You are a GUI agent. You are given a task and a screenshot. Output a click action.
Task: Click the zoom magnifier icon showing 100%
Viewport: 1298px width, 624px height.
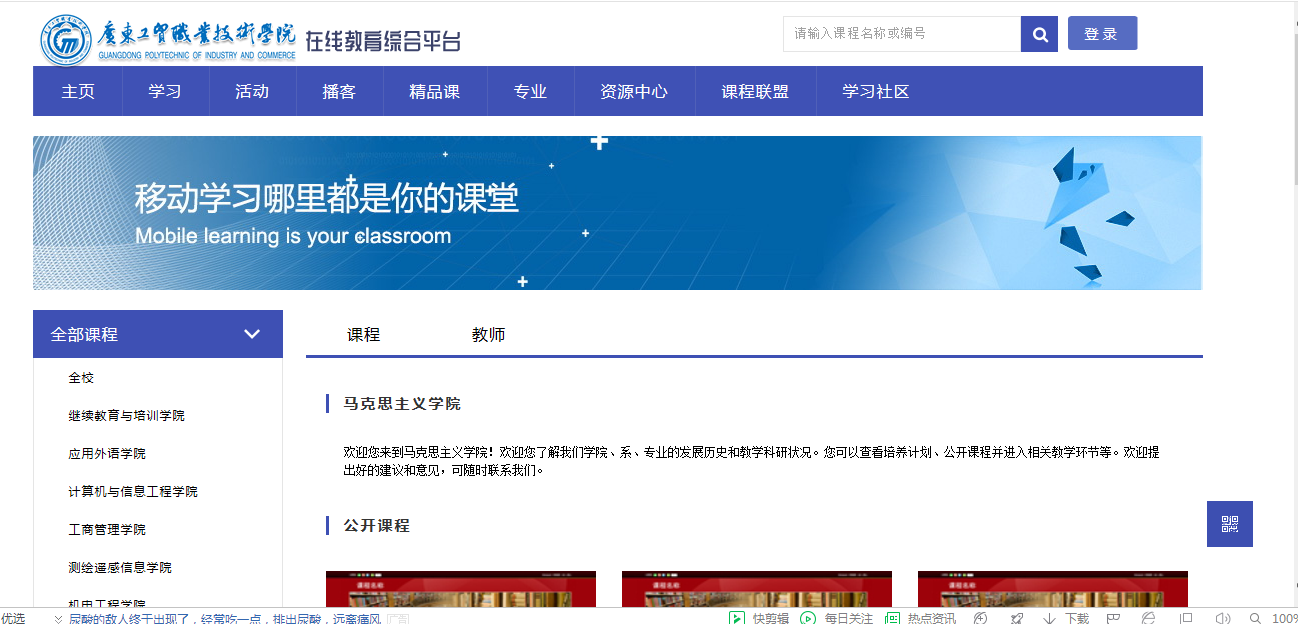(1255, 618)
